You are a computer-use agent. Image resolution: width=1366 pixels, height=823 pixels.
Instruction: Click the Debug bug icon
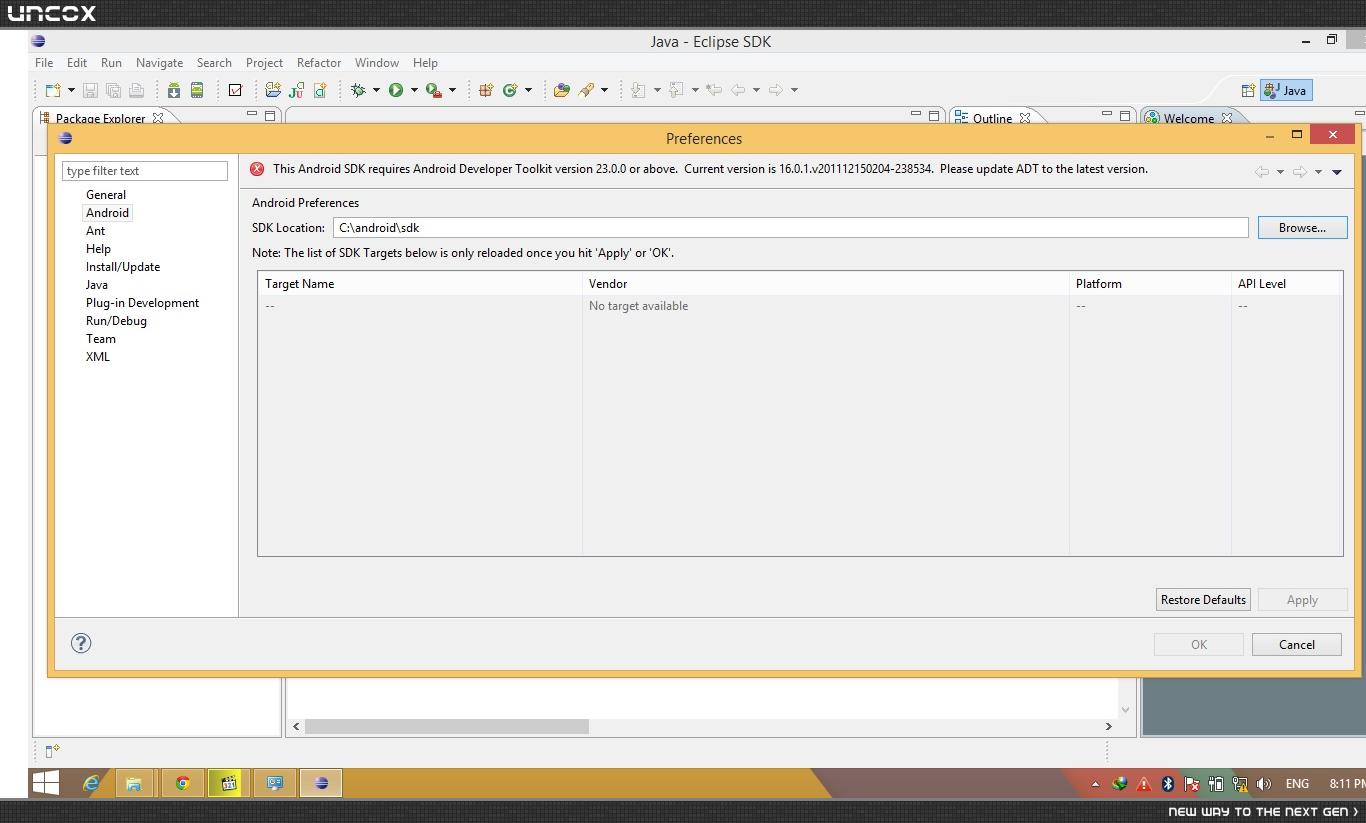point(358,90)
